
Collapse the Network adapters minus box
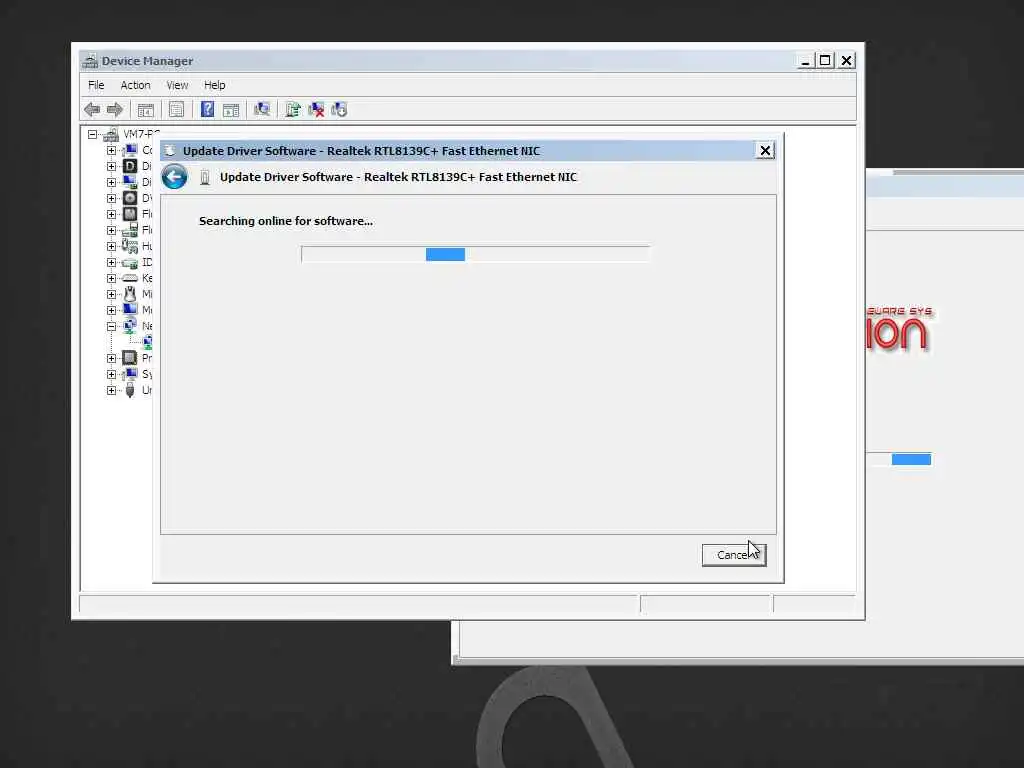pyautogui.click(x=112, y=326)
